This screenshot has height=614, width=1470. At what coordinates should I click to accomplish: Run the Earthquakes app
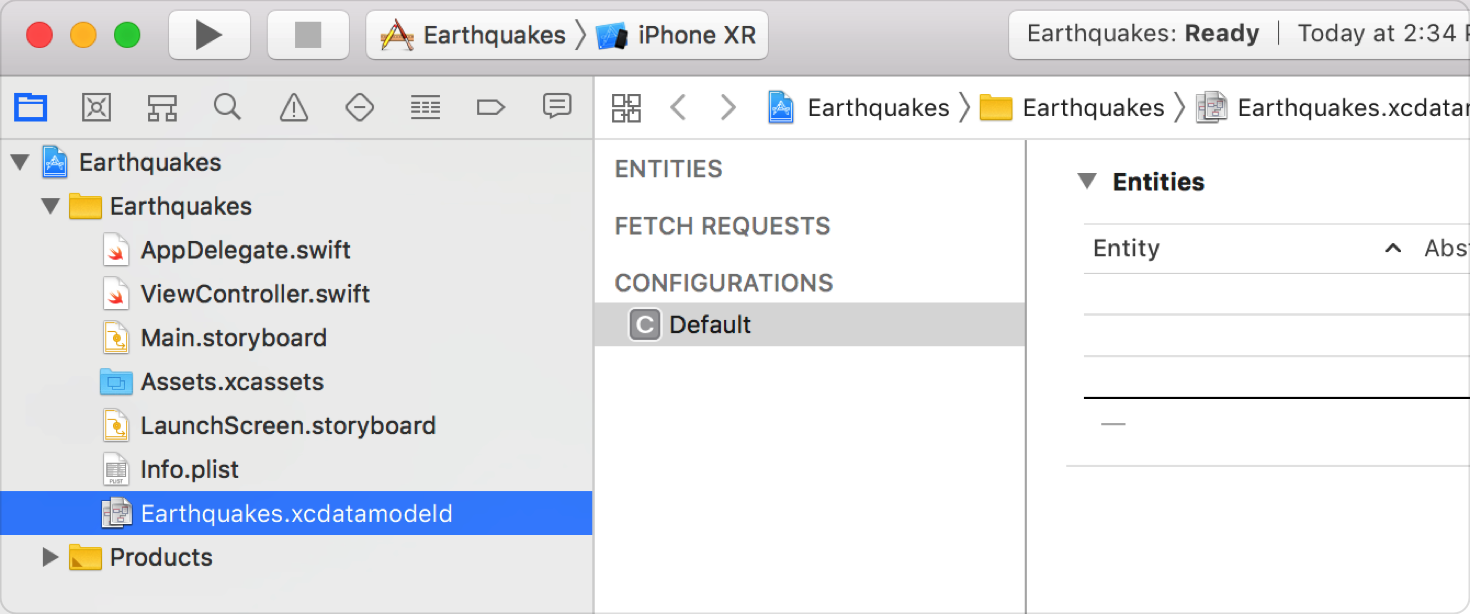pos(209,33)
